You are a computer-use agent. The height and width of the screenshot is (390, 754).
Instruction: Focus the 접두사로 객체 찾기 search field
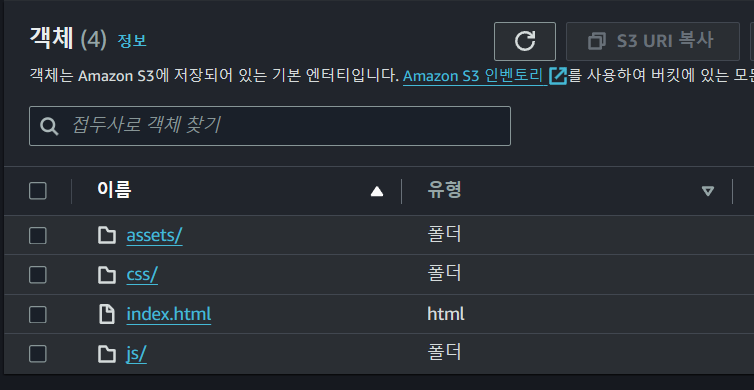270,126
